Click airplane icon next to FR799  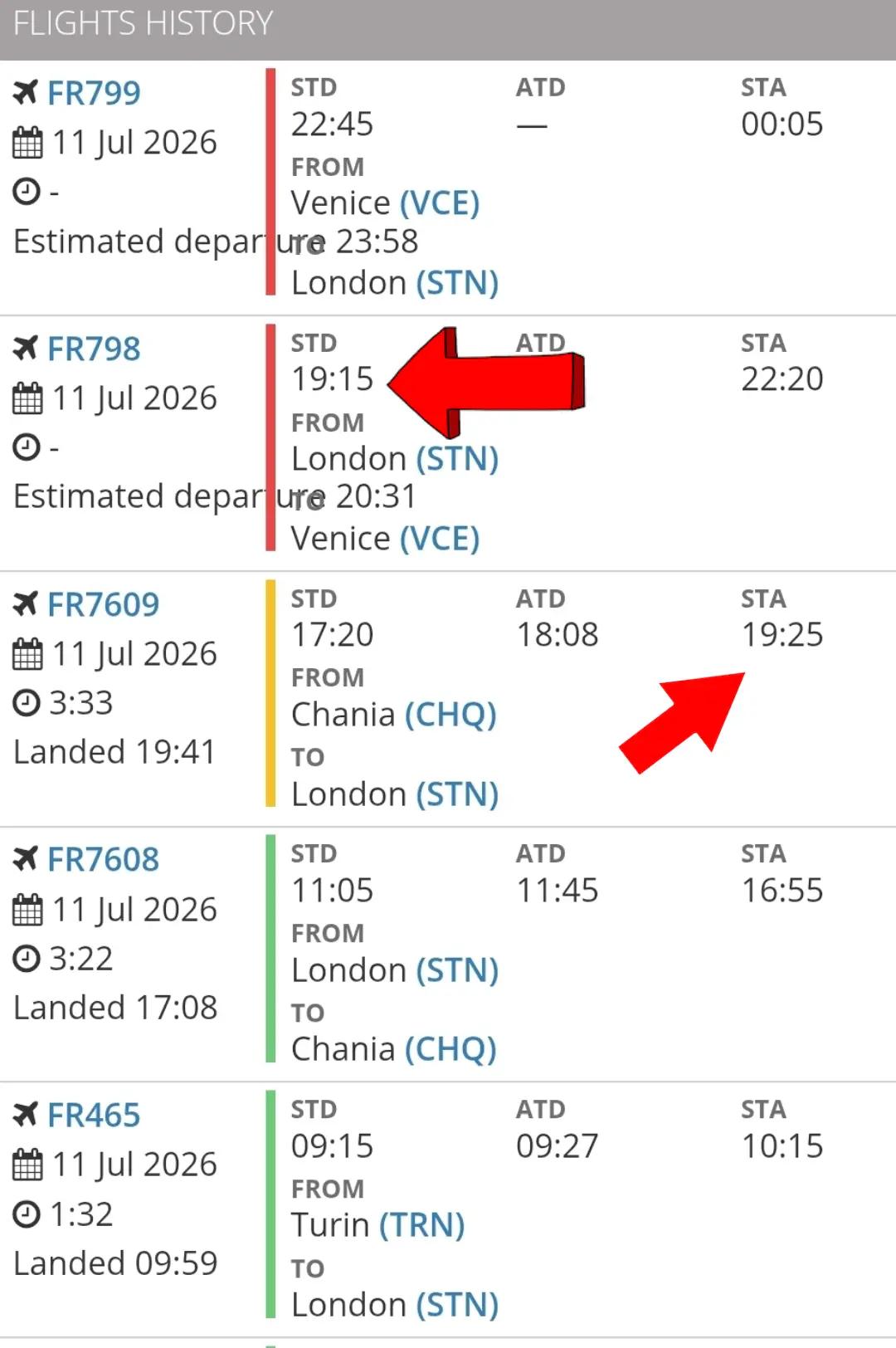coord(26,93)
